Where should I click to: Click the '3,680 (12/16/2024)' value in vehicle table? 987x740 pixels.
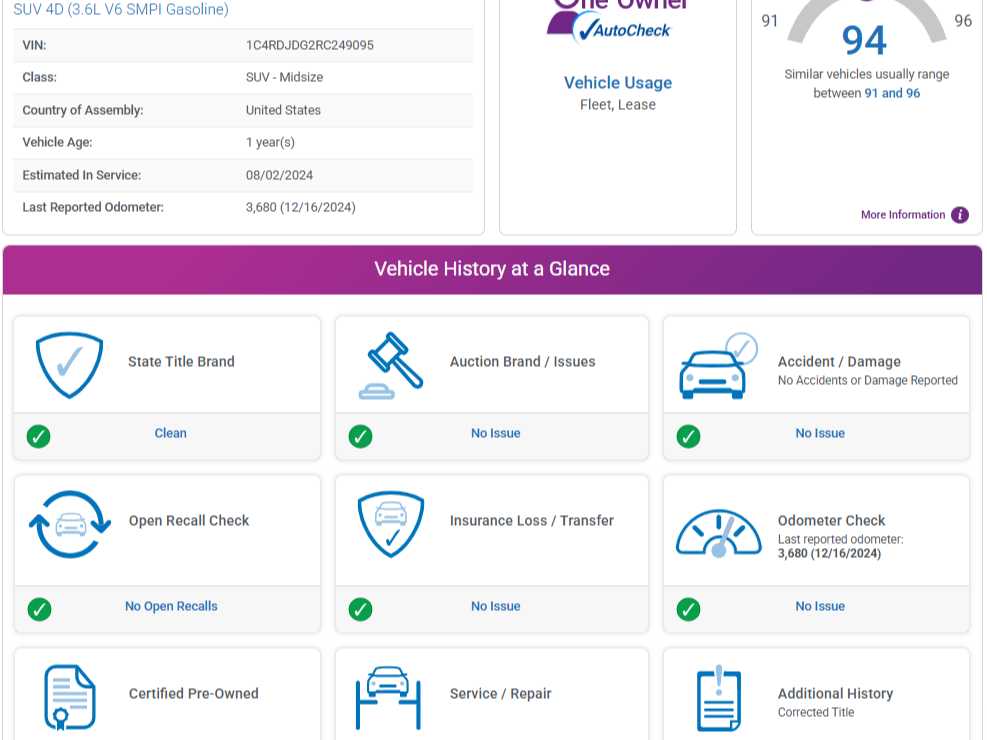300,208
